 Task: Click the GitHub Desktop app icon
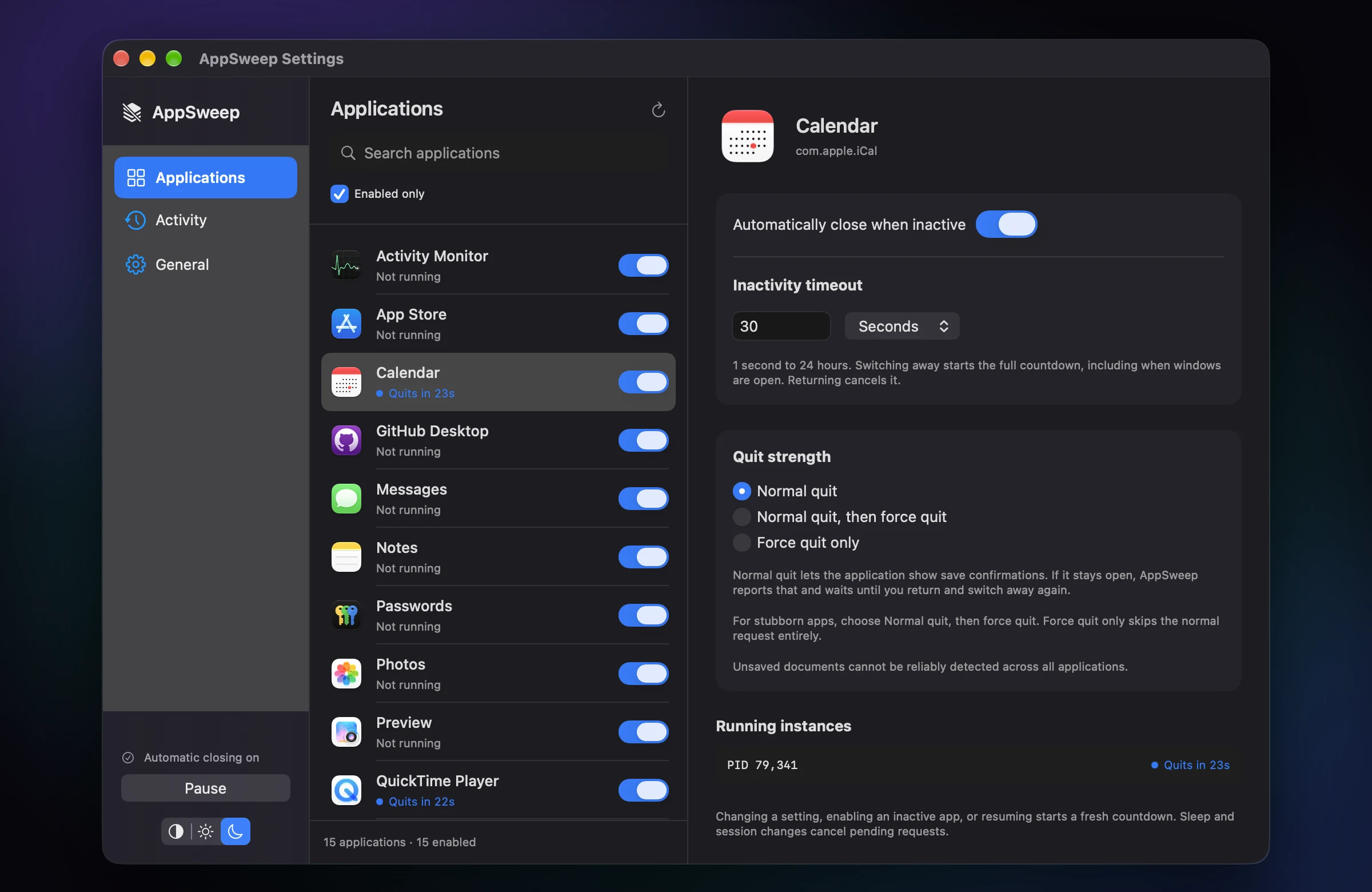(x=346, y=440)
